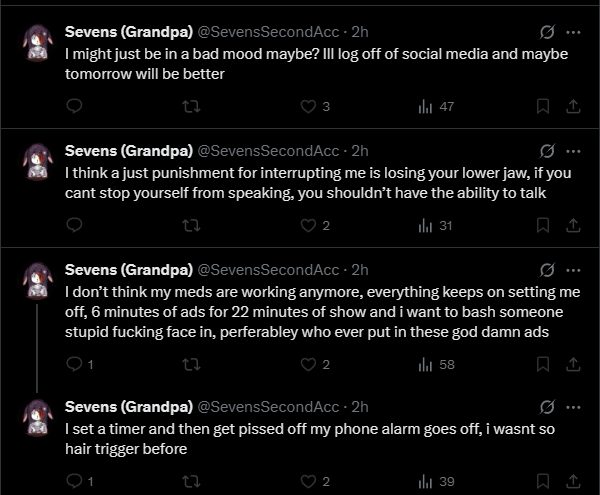
Task: Share the 'meds are working' tweet
Action: pos(573,364)
